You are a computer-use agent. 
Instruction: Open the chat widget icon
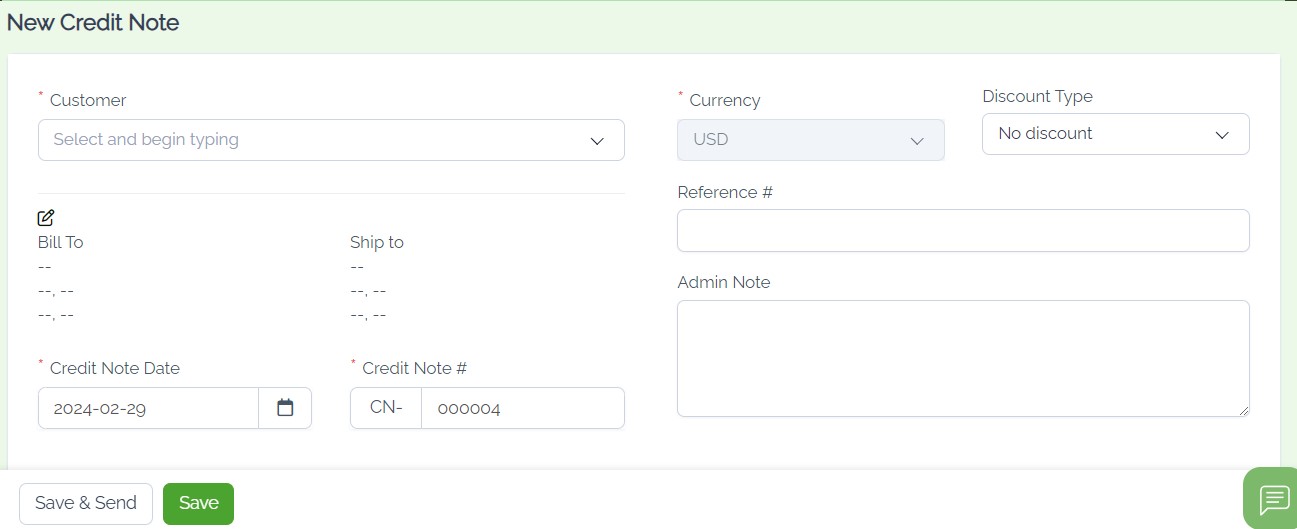[1274, 498]
